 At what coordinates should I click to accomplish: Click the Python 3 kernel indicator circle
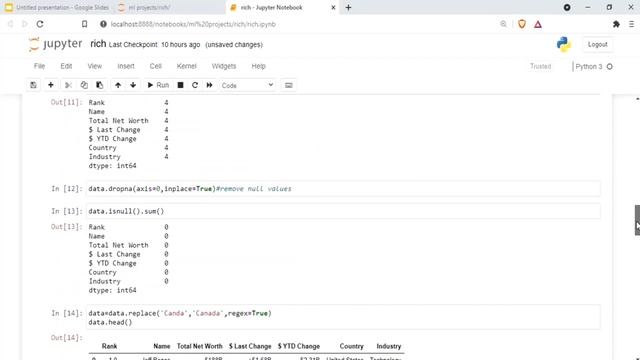(x=609, y=67)
